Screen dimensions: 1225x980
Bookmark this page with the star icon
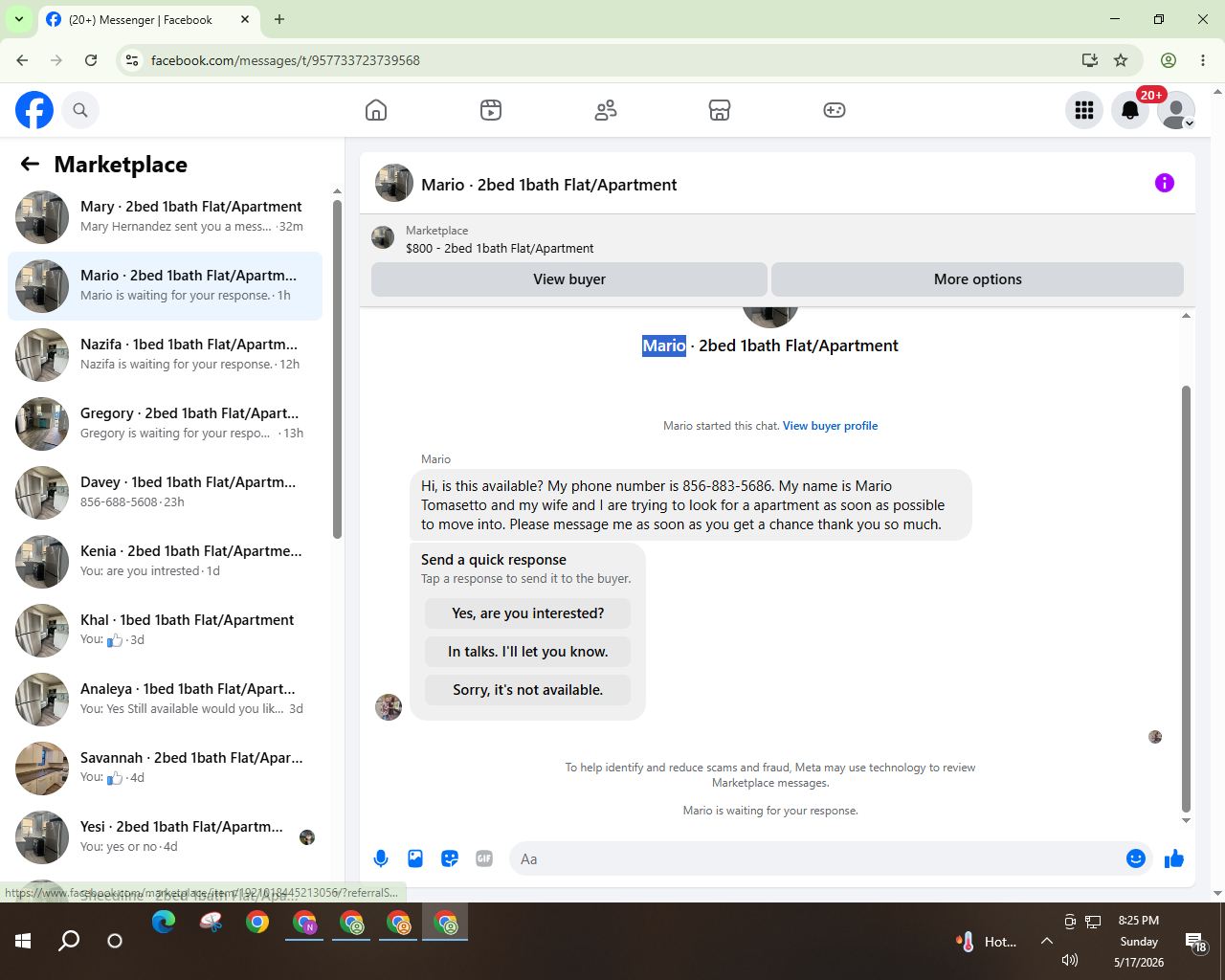(1121, 60)
